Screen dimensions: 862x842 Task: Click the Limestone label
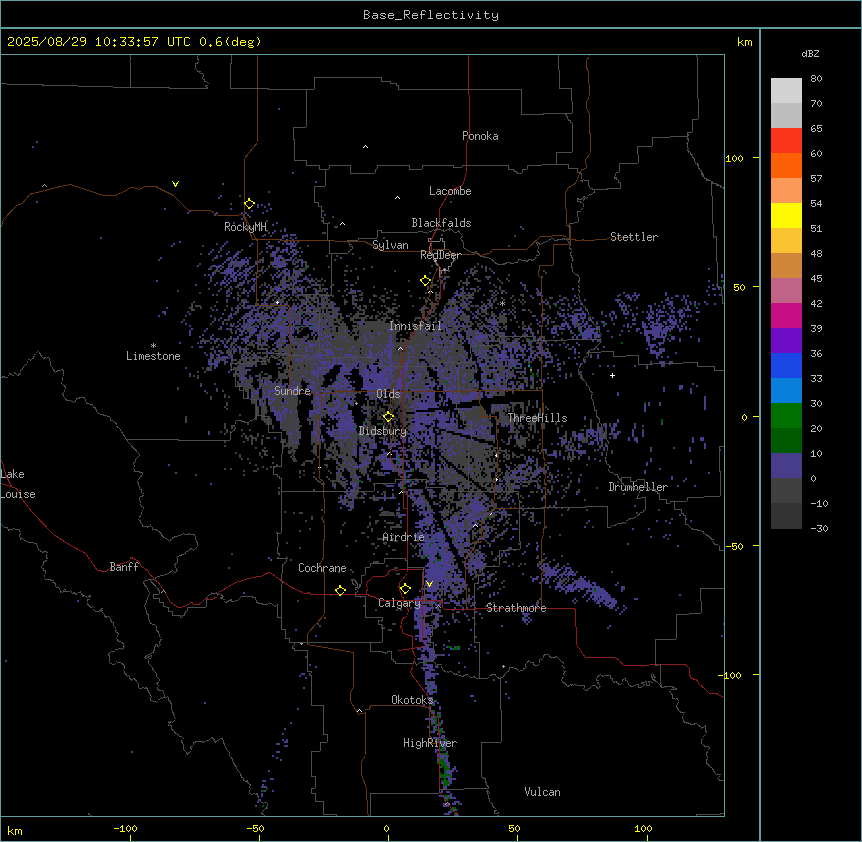(x=153, y=356)
